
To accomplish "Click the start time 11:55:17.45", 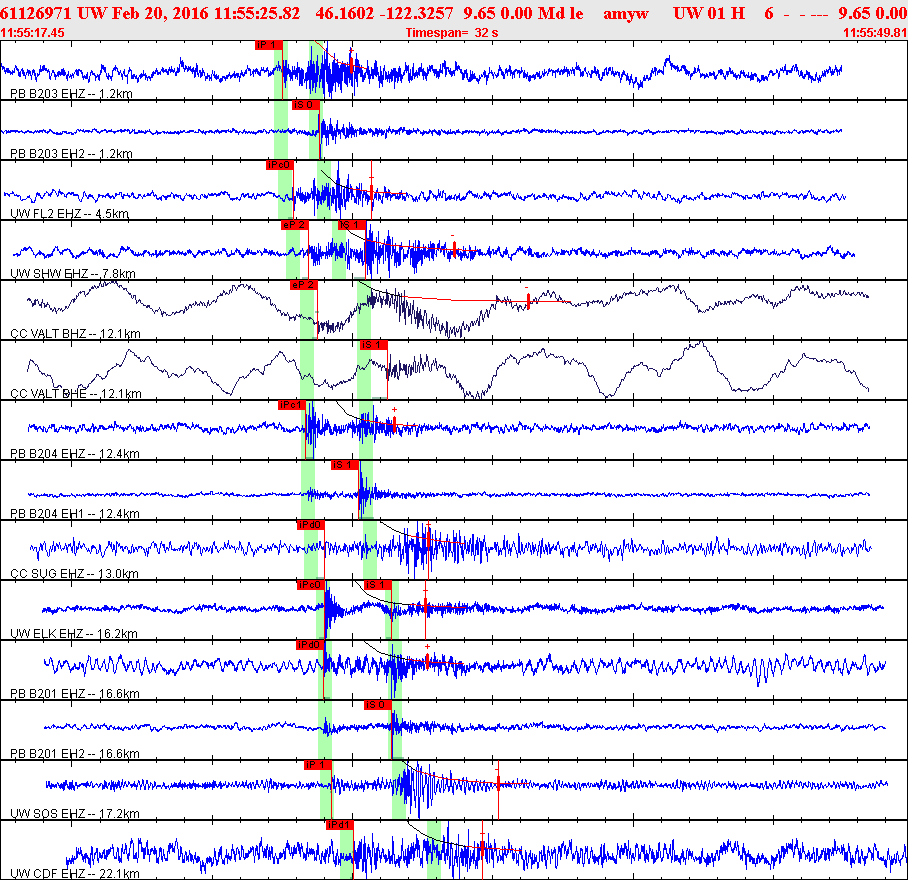I will [32, 32].
